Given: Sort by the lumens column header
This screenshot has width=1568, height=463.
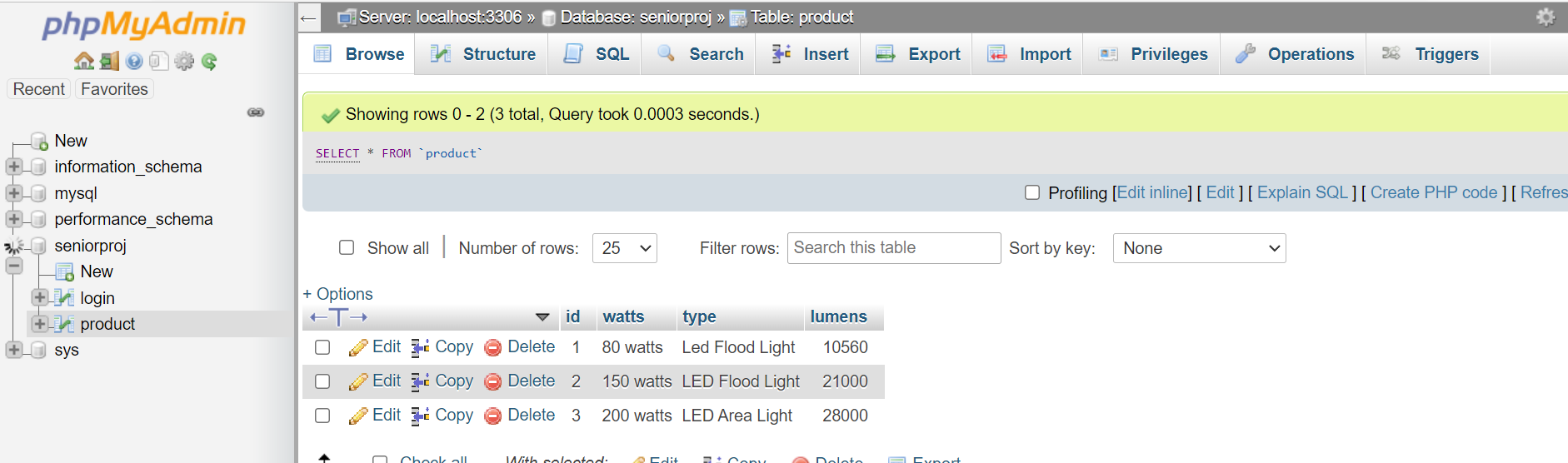Looking at the screenshot, I should tap(838, 316).
